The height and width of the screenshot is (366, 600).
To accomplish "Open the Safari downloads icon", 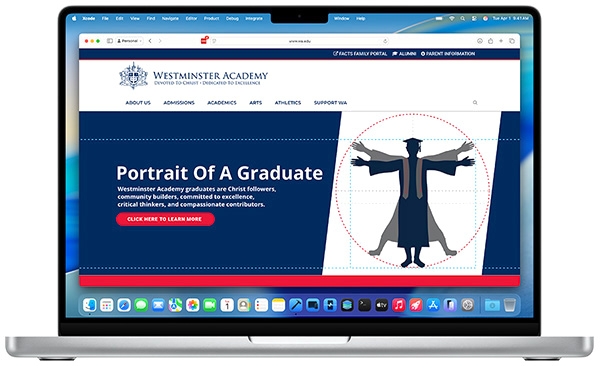I will pos(479,41).
